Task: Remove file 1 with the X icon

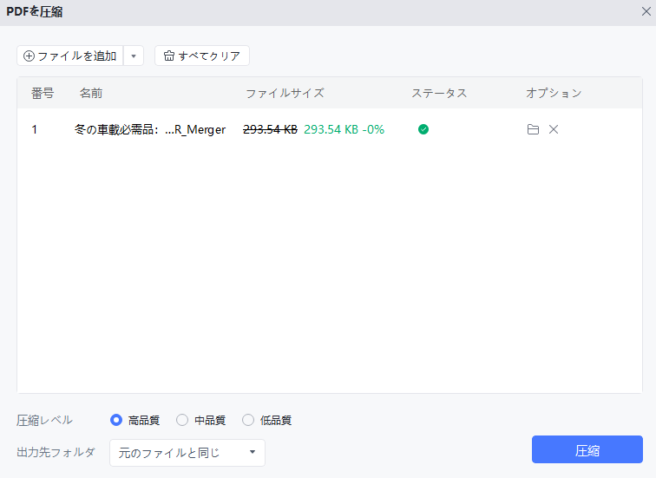Action: tap(553, 130)
